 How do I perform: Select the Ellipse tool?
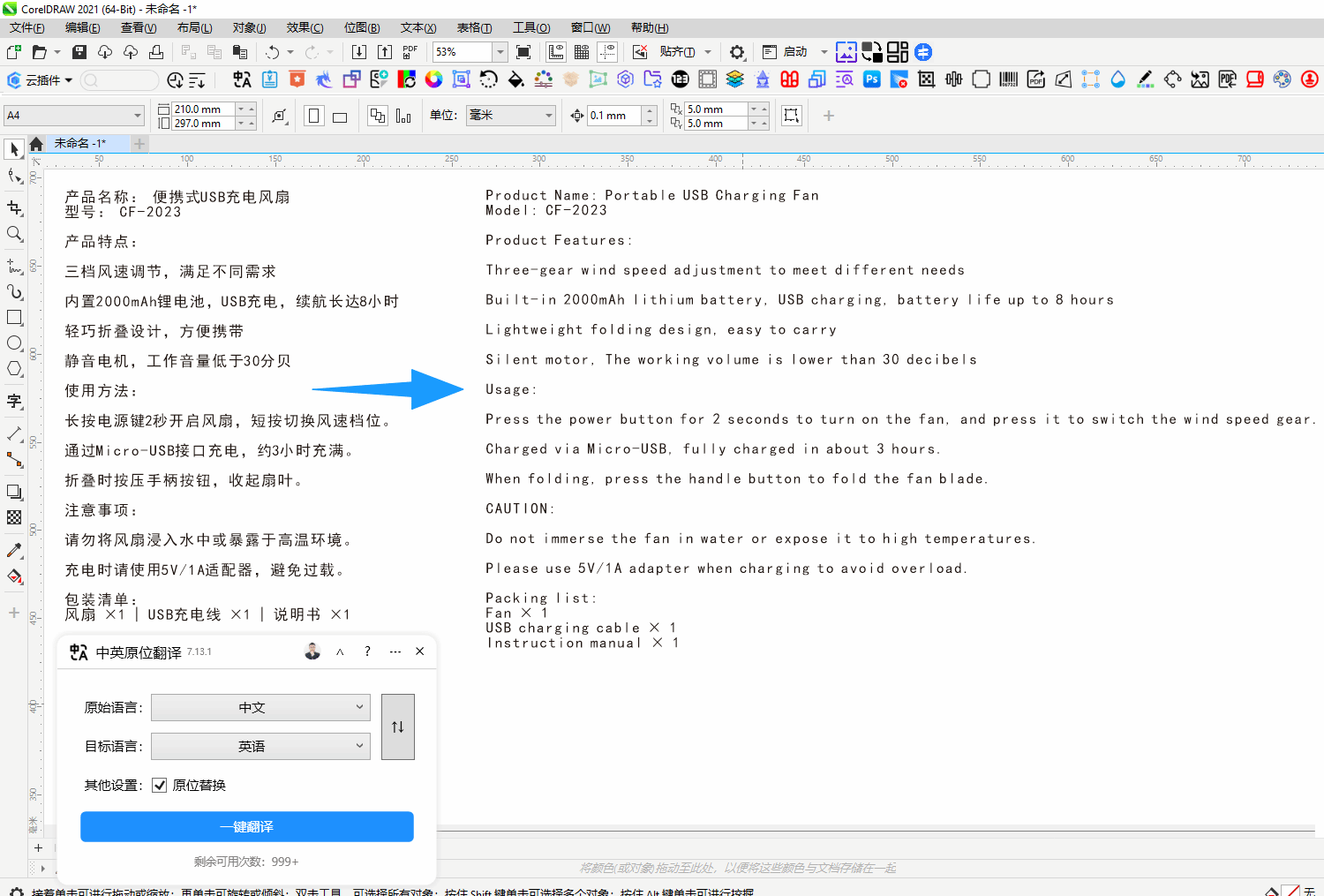coord(14,343)
